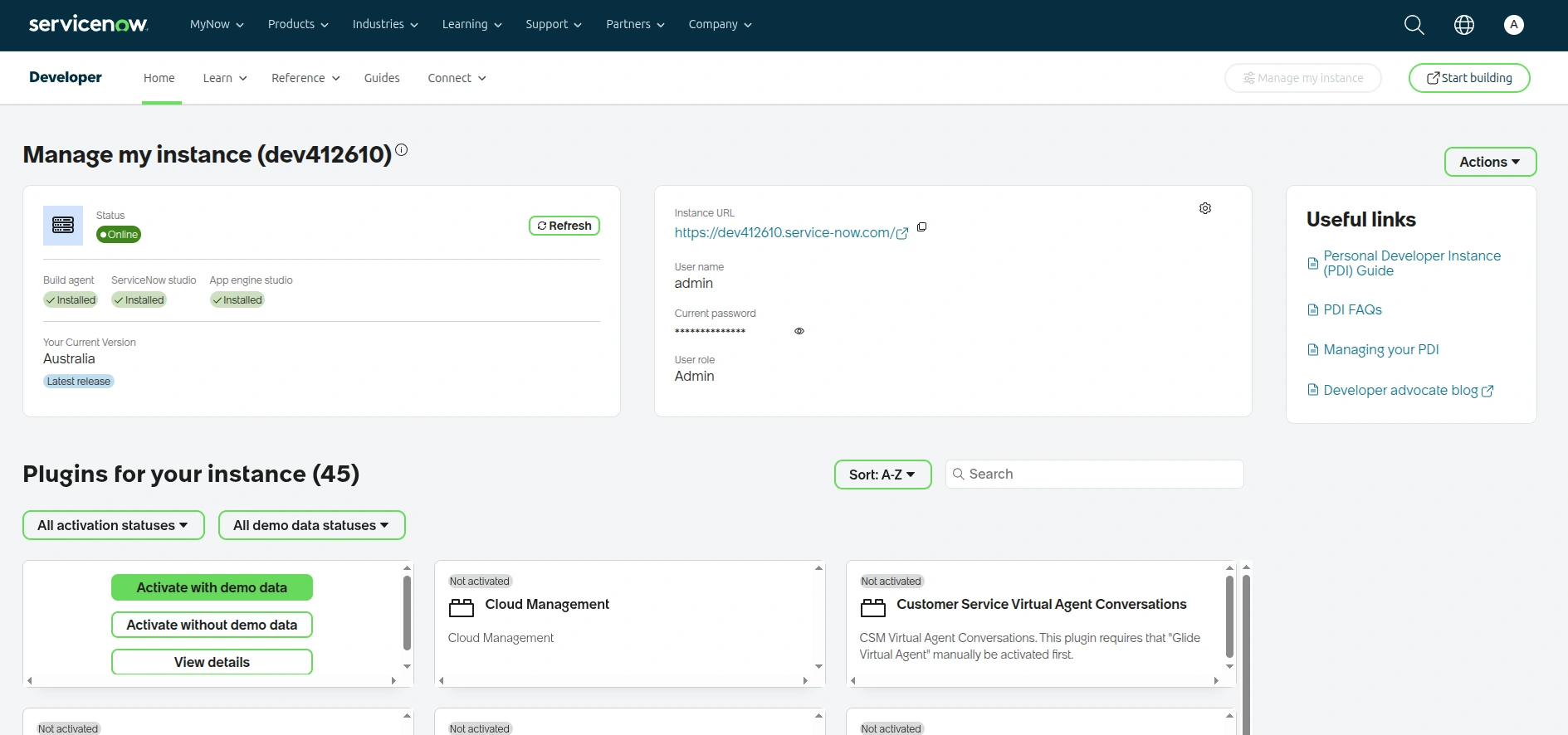Open the Managing your PDI link
The width and height of the screenshot is (1568, 735).
coord(1381,350)
